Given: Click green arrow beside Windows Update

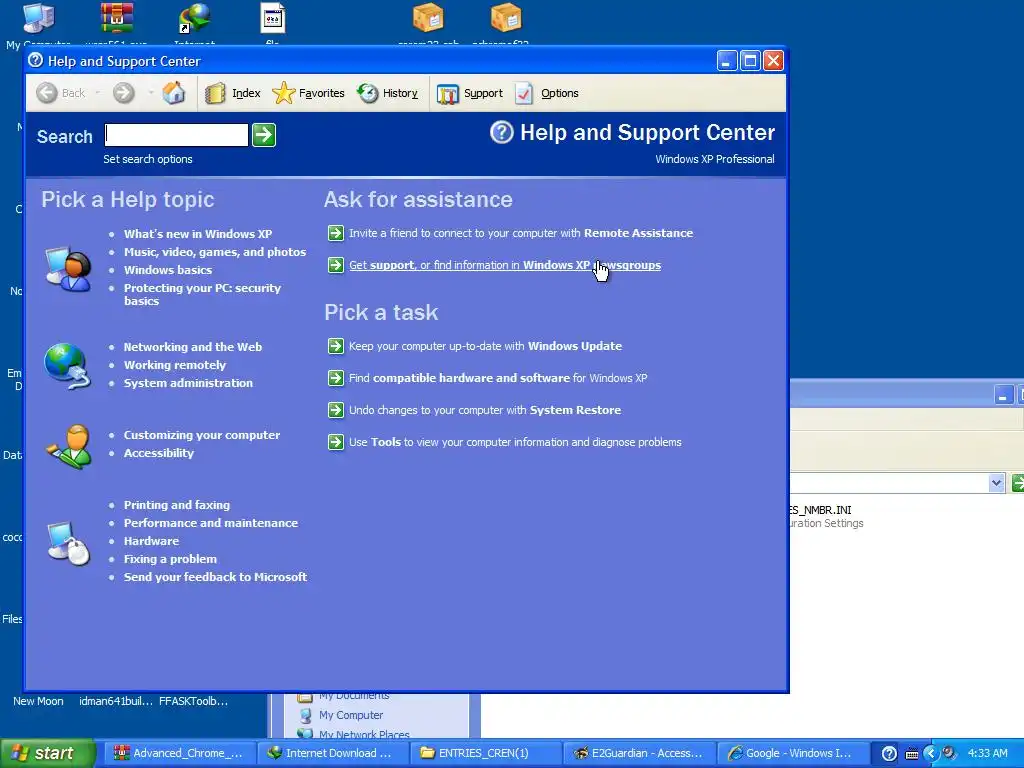Looking at the screenshot, I should (336, 346).
